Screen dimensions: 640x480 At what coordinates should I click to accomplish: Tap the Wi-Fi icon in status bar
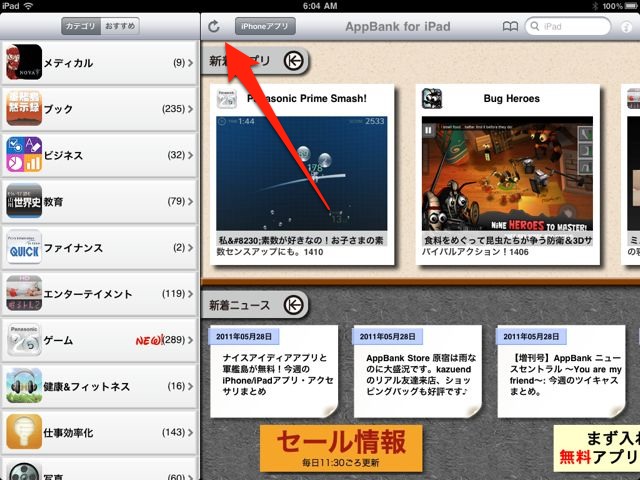click(x=28, y=6)
